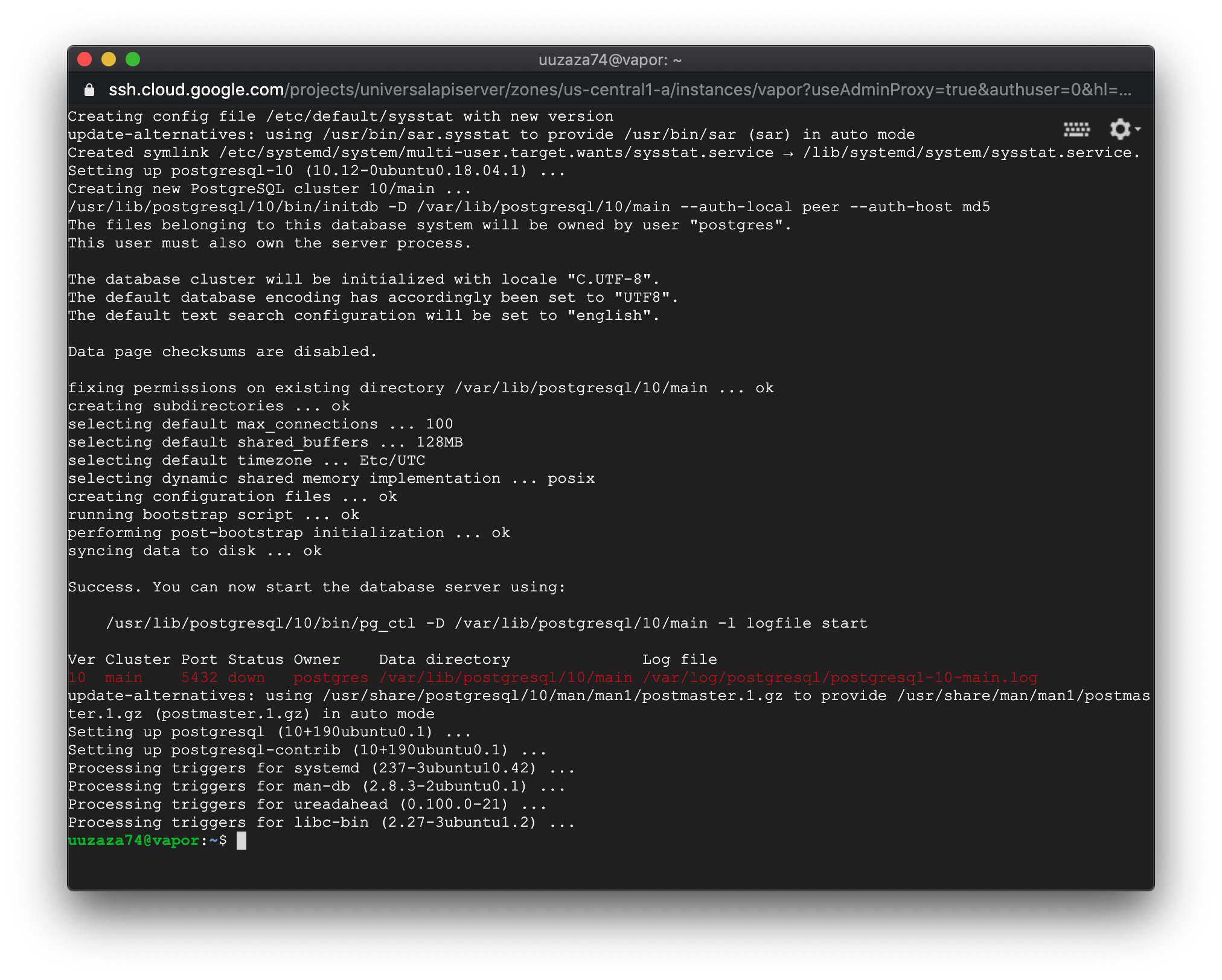Click the red /var/lib/postgresql/10/main data directory
Viewport: 1222px width, 980px height.
(505, 678)
